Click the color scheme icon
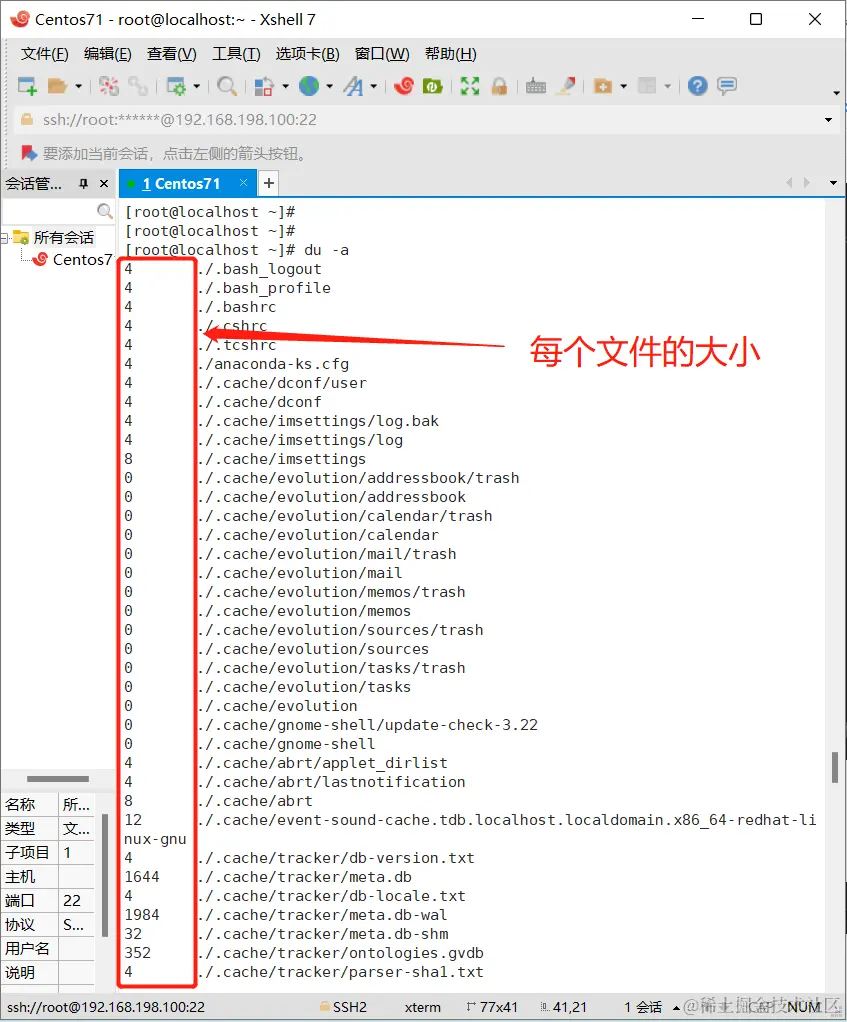The width and height of the screenshot is (847, 1022). tap(264, 85)
